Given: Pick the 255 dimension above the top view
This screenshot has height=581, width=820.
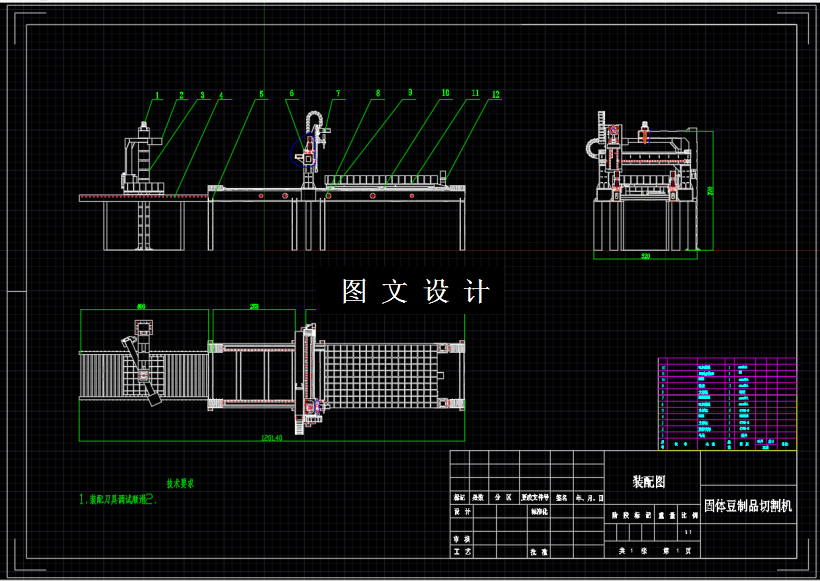Looking at the screenshot, I should click(254, 306).
